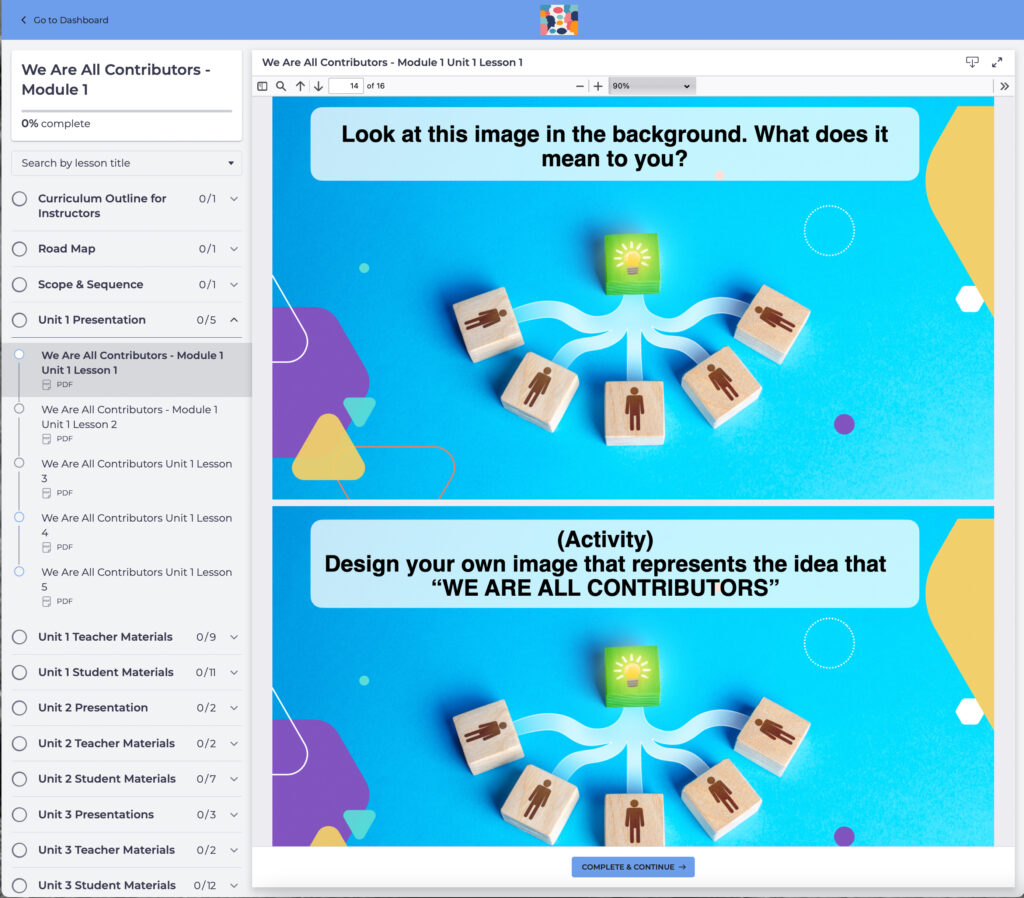Screen dimensions: 1024x898
Task: Open the 90% zoom level dropdown
Action: (651, 87)
